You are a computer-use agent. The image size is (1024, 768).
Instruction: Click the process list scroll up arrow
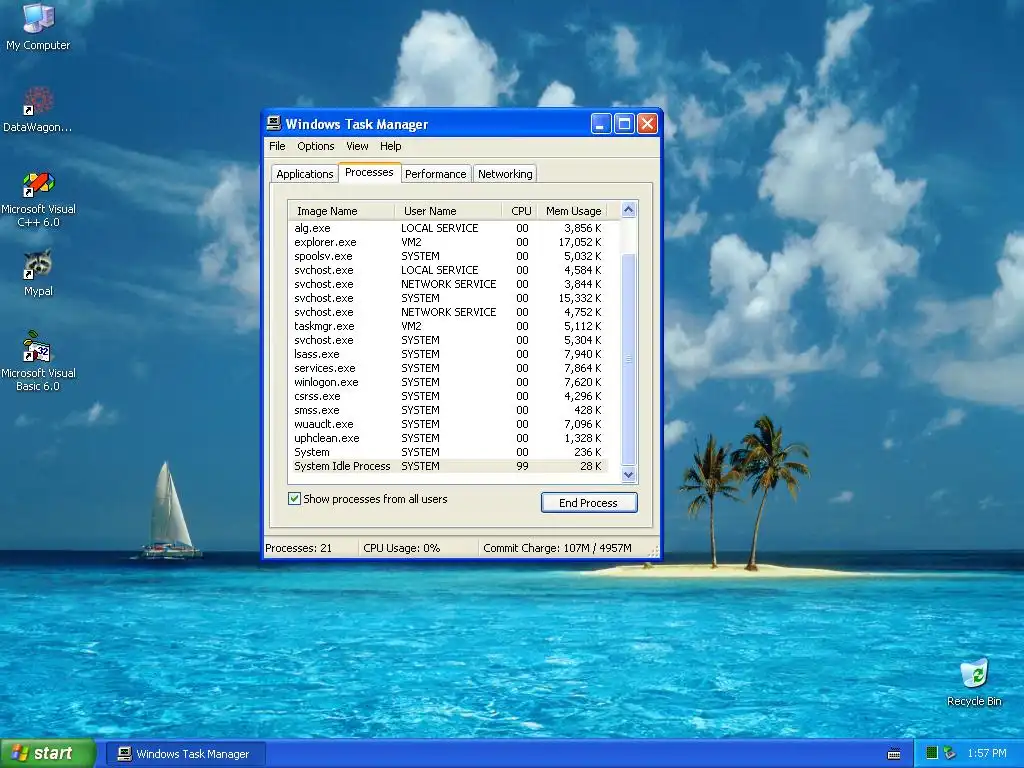tap(628, 210)
